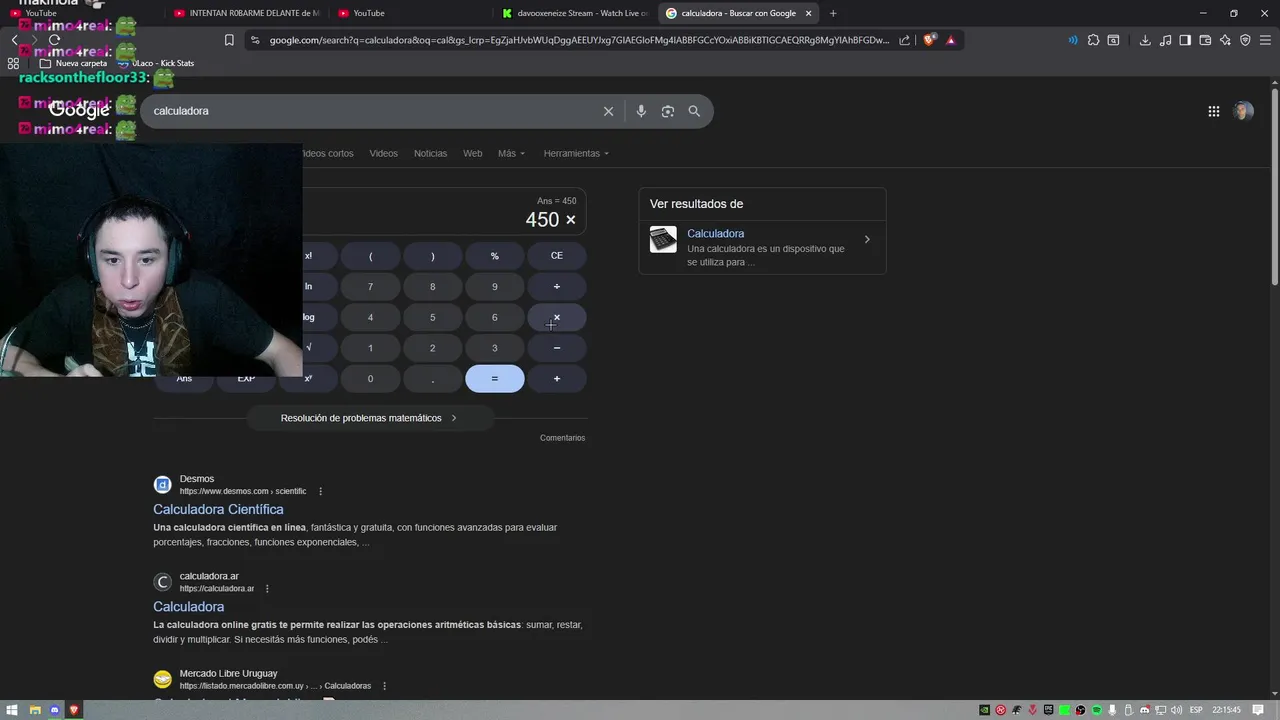Expand the Más filter dropdown
Image resolution: width=1280 pixels, height=720 pixels.
[x=511, y=153]
